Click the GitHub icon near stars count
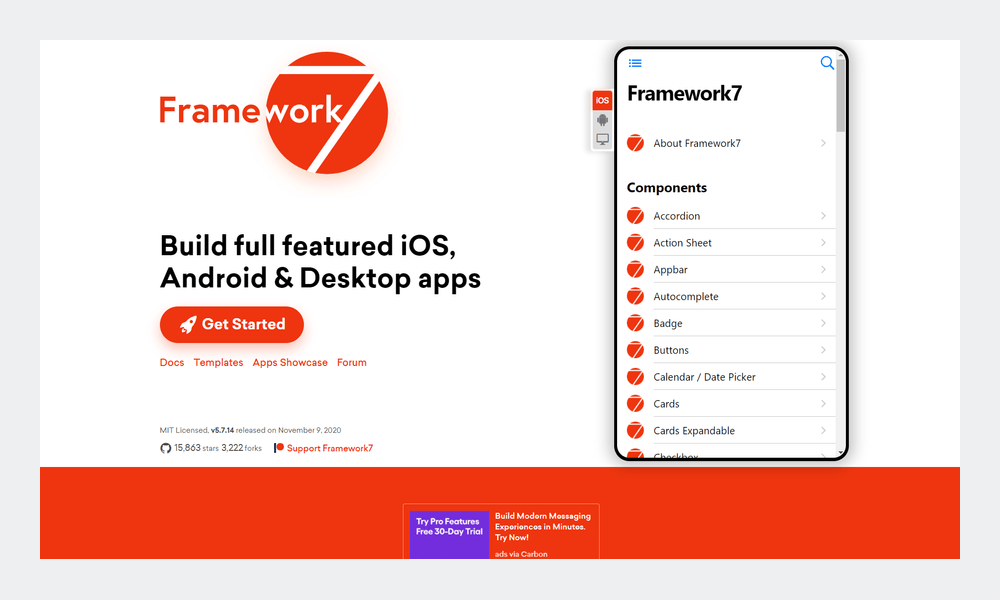Image resolution: width=1000 pixels, height=600 pixels. [165, 448]
